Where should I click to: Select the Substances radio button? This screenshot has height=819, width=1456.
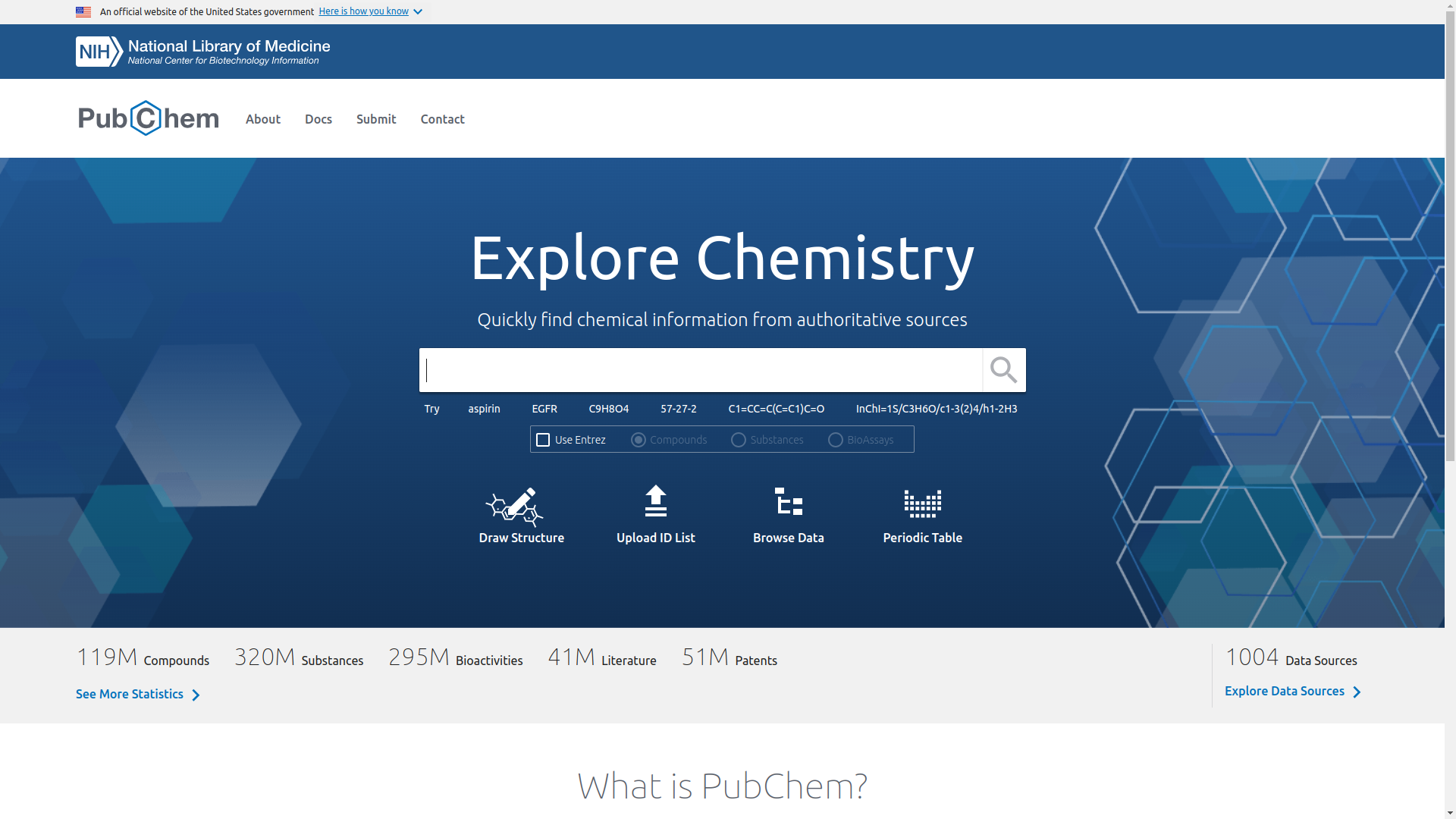coord(737,440)
